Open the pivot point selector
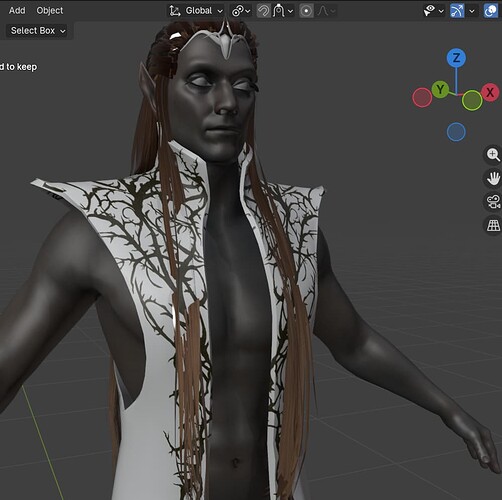Image resolution: width=502 pixels, height=500 pixels. [241, 11]
